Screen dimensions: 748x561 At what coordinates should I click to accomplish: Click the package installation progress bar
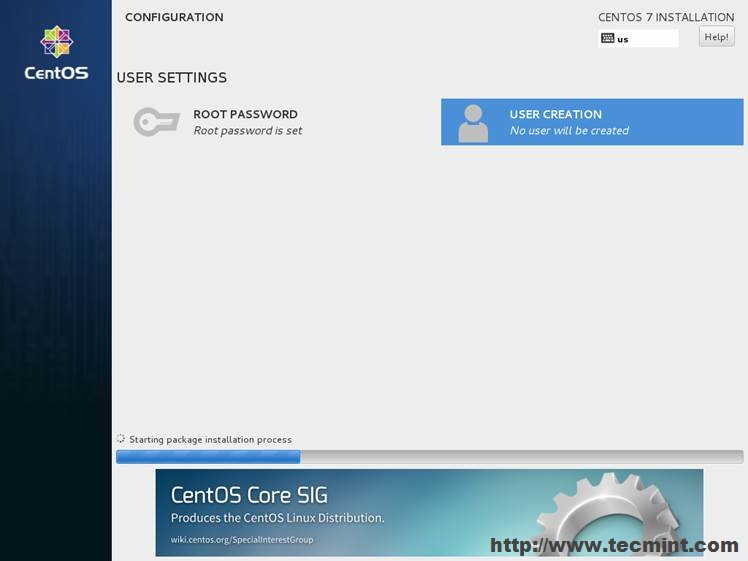click(429, 457)
